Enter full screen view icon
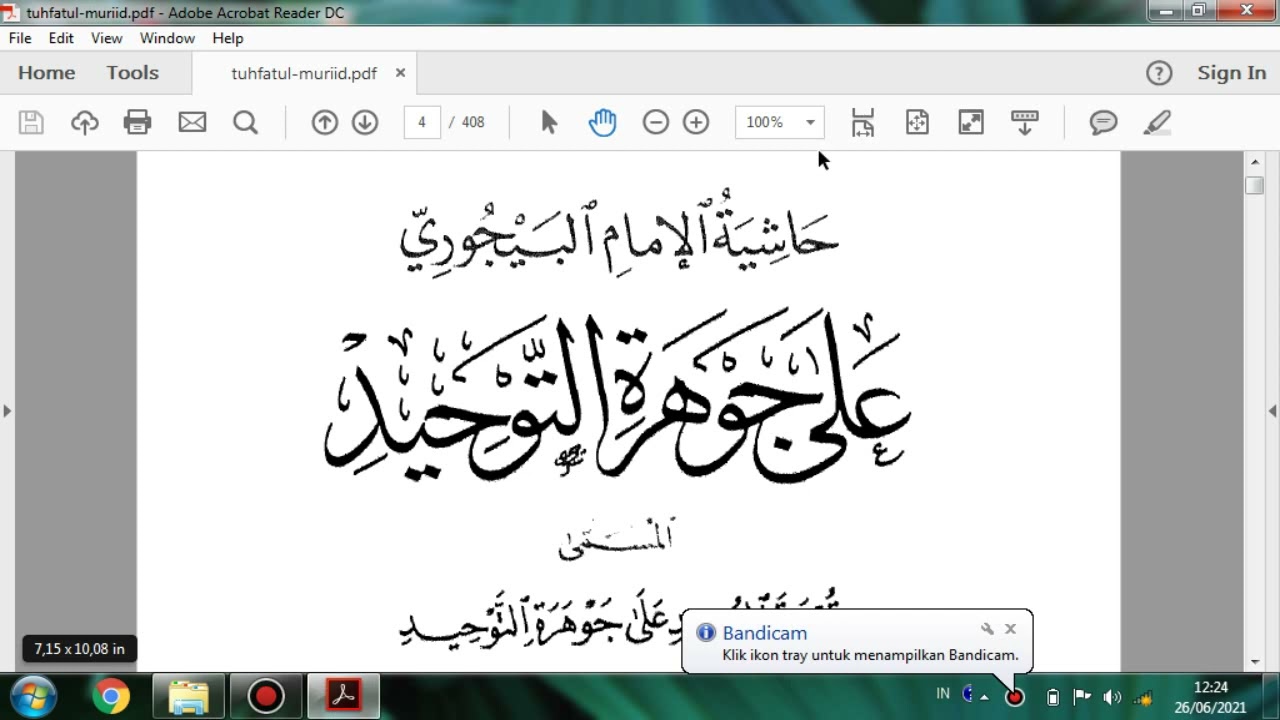This screenshot has width=1280, height=720. click(x=971, y=122)
